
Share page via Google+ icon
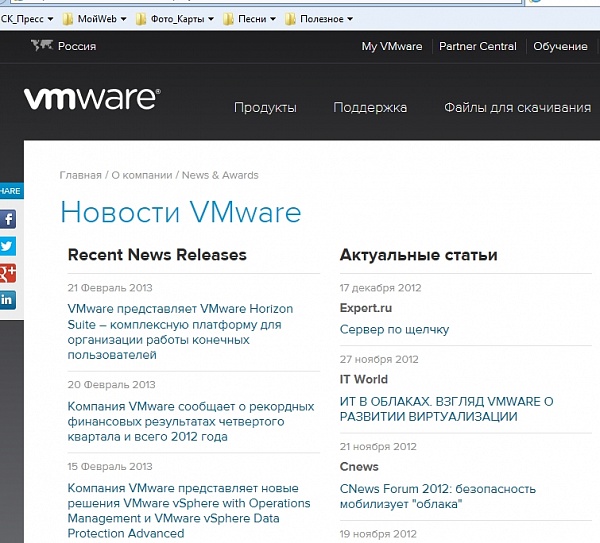coord(8,273)
